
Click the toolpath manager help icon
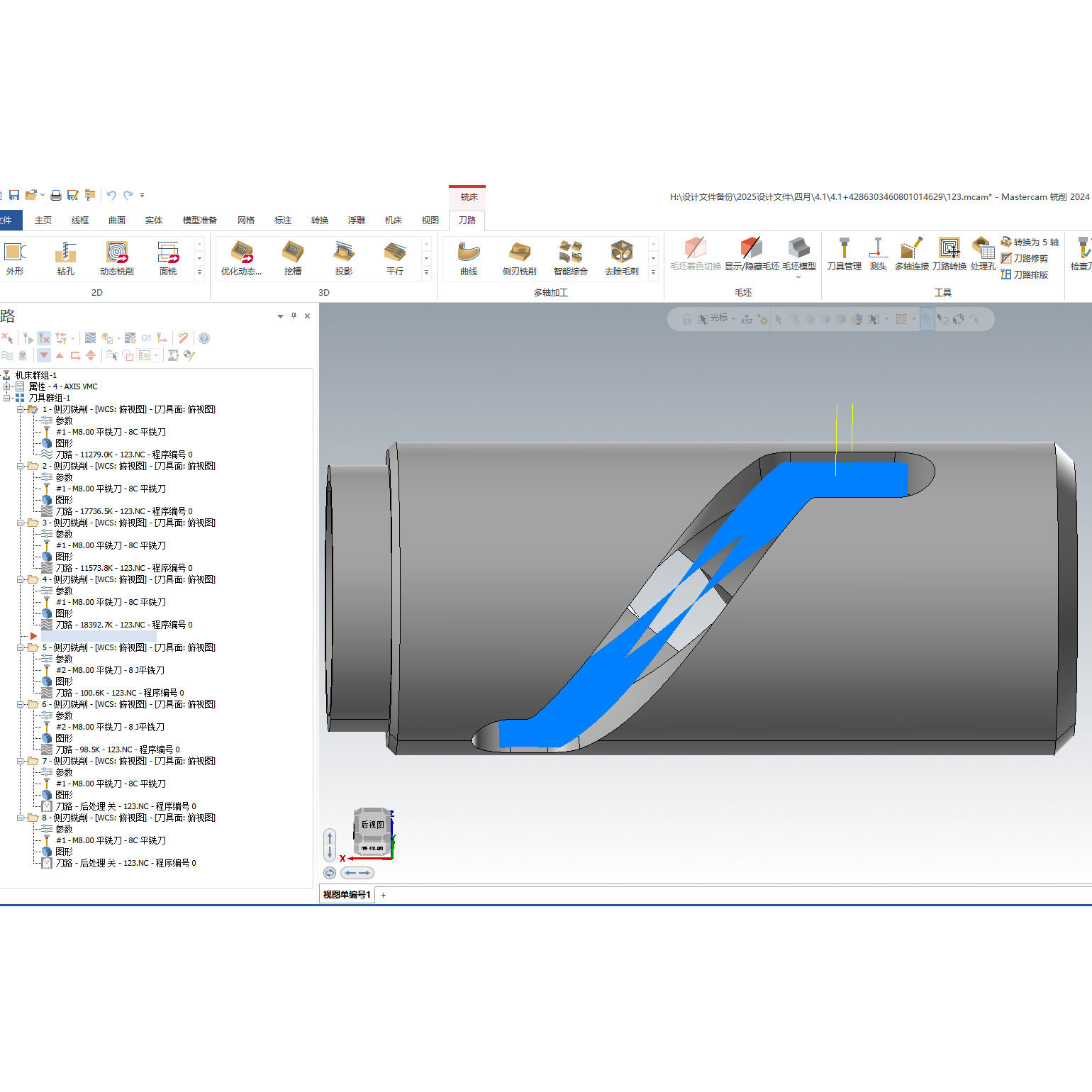[204, 338]
